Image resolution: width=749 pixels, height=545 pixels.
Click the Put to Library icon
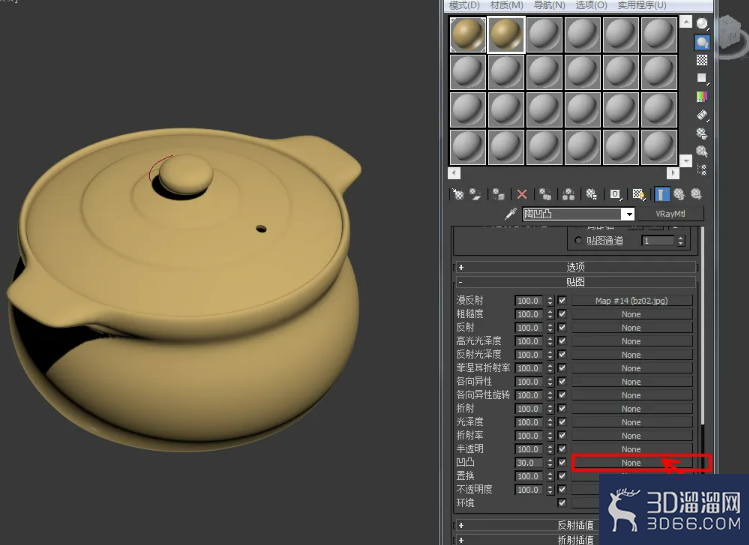[x=591, y=194]
